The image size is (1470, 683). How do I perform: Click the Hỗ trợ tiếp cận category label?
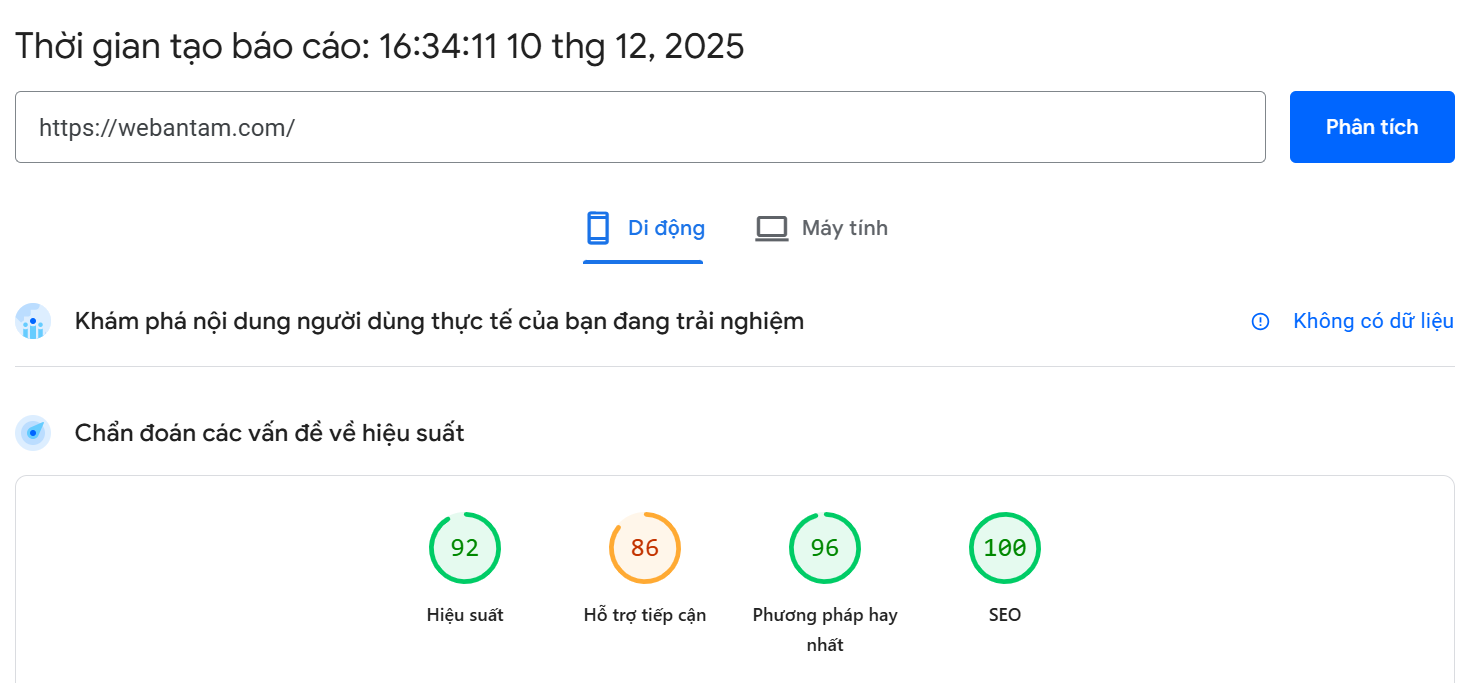[645, 615]
